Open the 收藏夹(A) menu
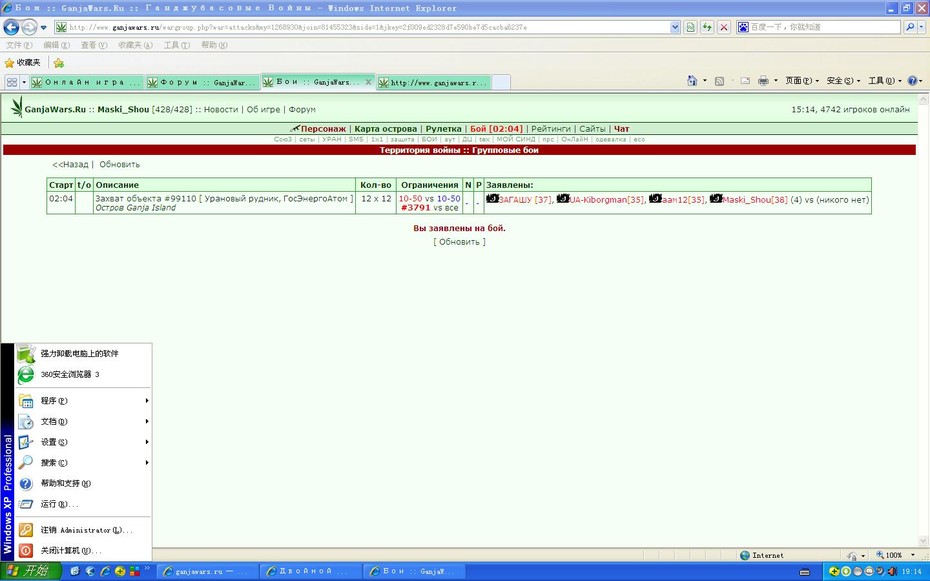This screenshot has height=581, width=930. tap(135, 45)
